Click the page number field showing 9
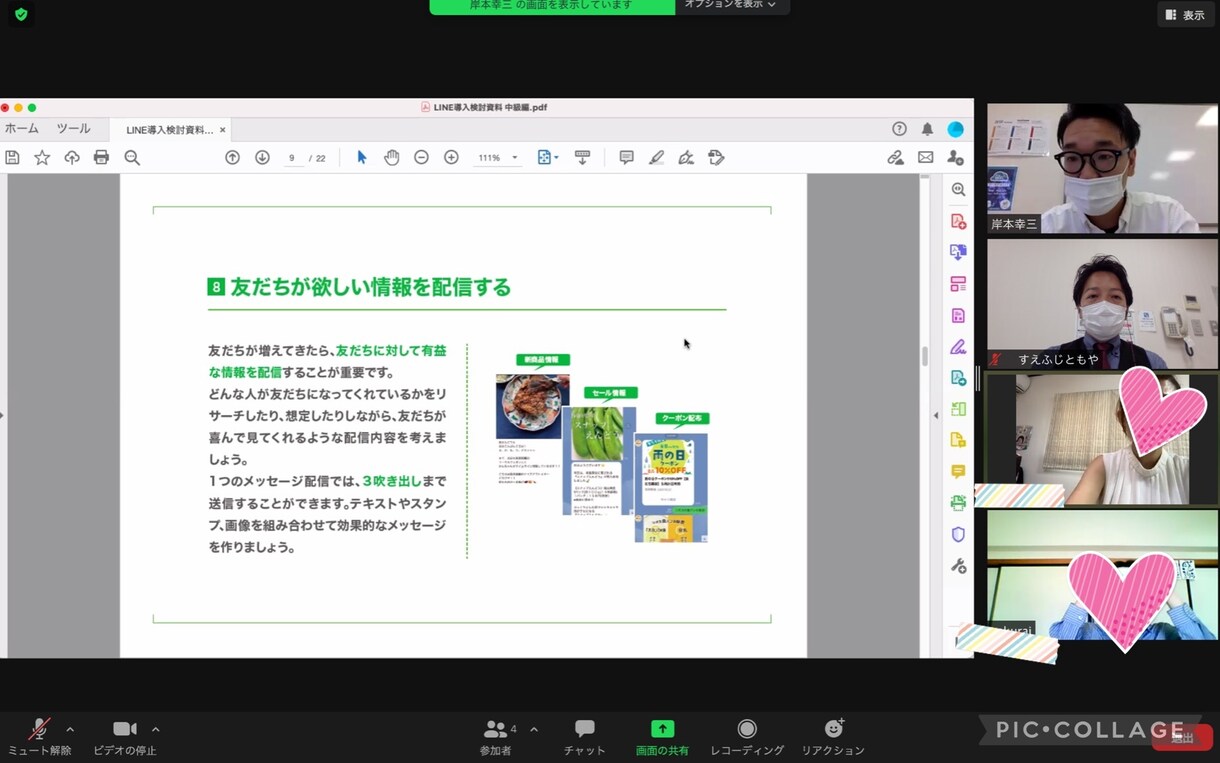 coord(292,158)
